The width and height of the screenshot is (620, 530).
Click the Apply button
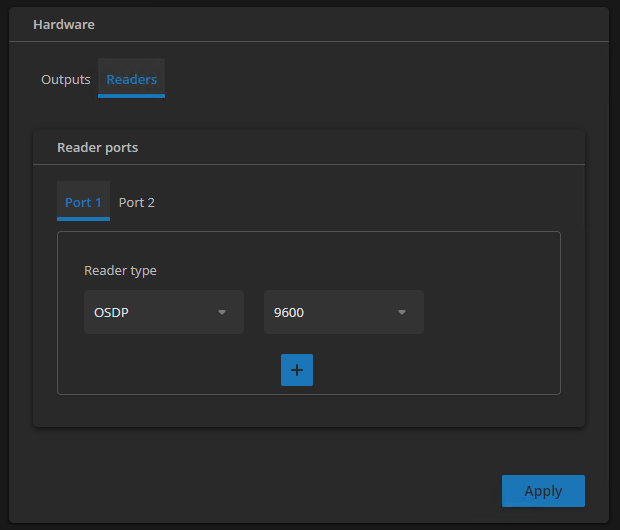tap(543, 491)
